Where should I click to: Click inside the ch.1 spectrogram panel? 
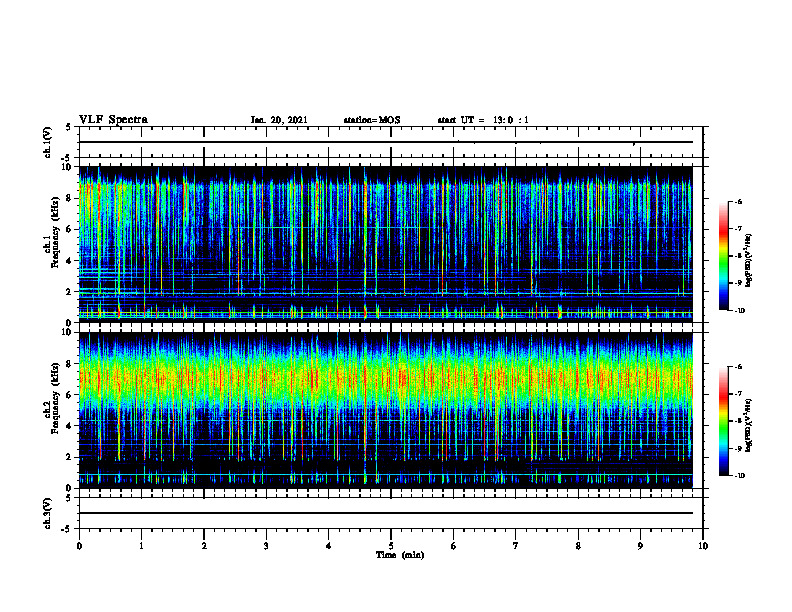pyautogui.click(x=386, y=244)
